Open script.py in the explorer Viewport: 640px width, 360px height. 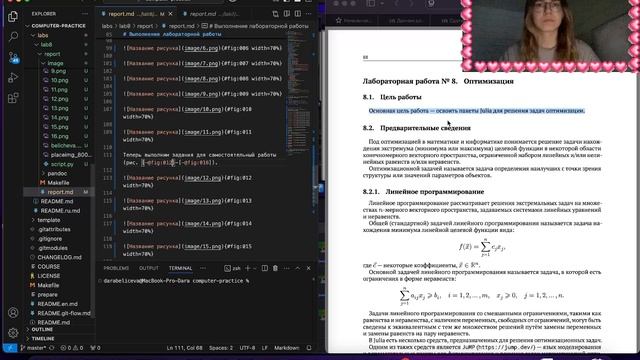click(x=62, y=164)
